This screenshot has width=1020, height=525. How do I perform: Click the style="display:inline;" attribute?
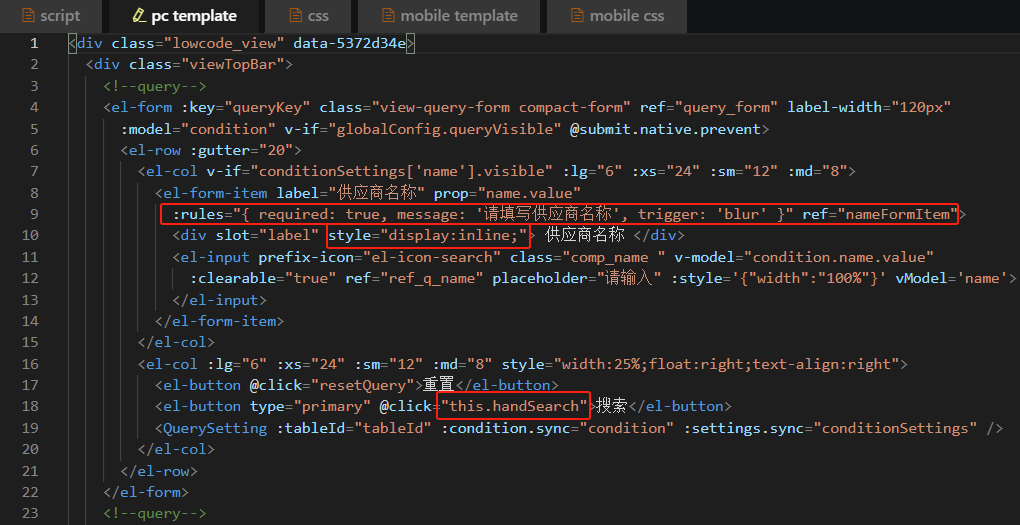coord(427,236)
